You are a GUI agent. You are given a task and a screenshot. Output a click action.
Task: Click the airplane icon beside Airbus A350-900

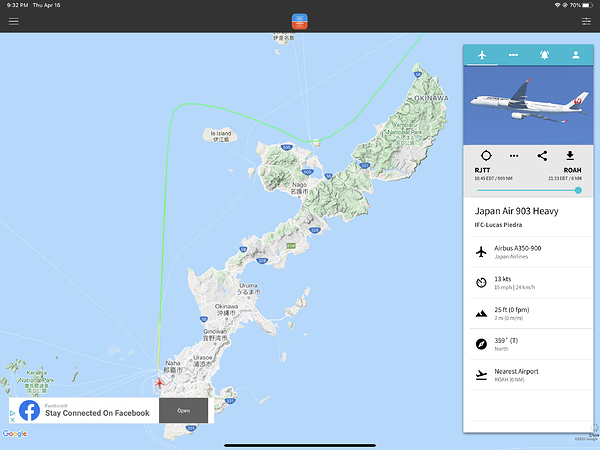(x=481, y=252)
